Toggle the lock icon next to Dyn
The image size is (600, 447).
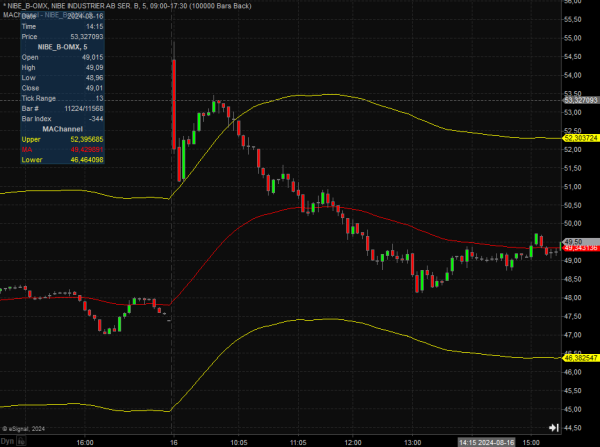(x=21, y=441)
